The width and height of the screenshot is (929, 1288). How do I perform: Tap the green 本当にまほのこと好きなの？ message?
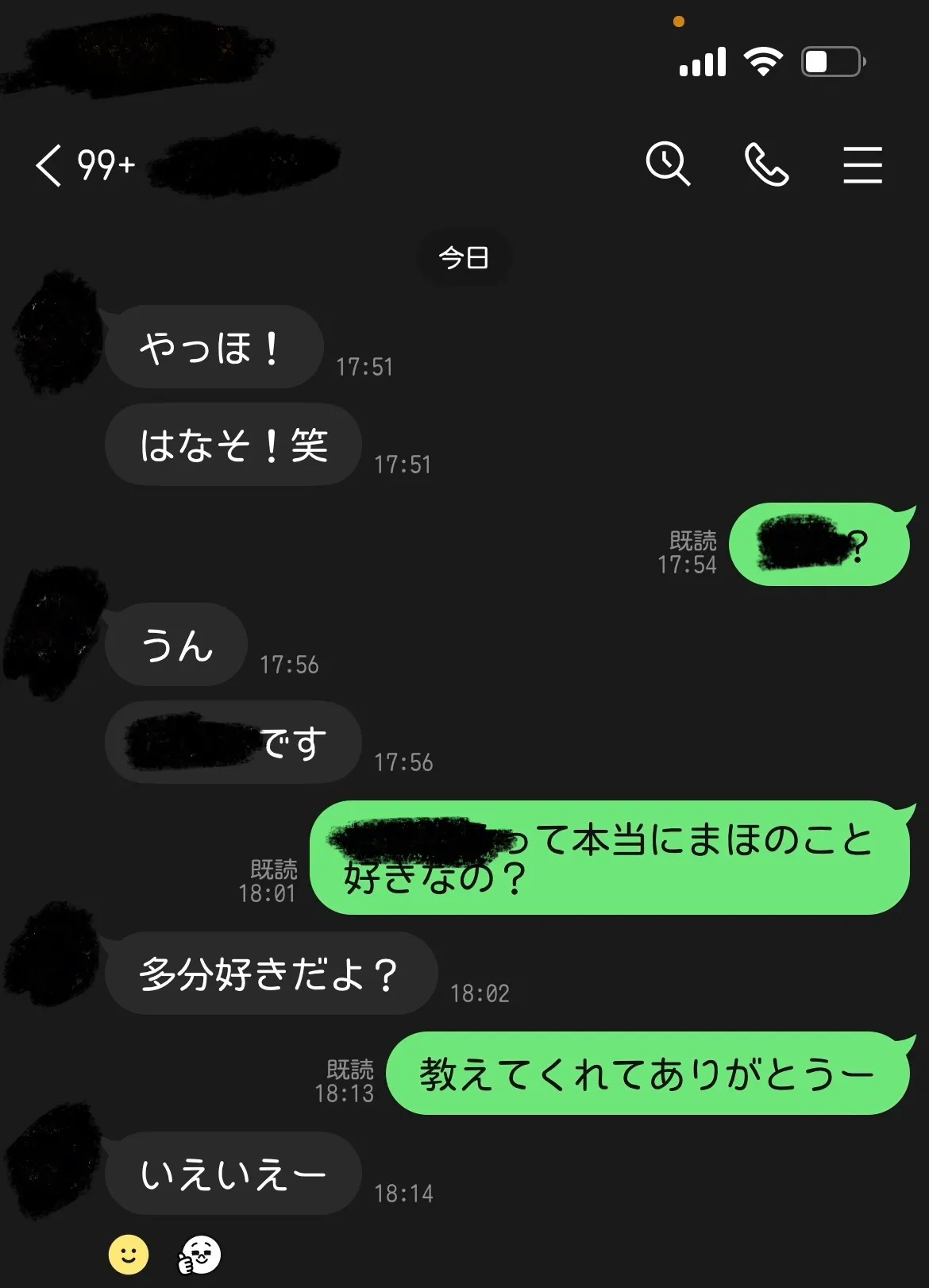610,858
